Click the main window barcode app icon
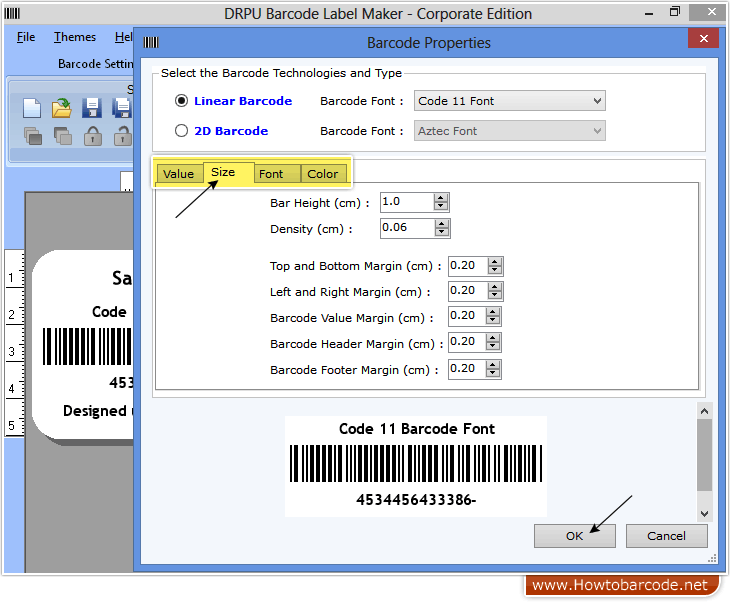This screenshot has width=730, height=602. coord(12,13)
